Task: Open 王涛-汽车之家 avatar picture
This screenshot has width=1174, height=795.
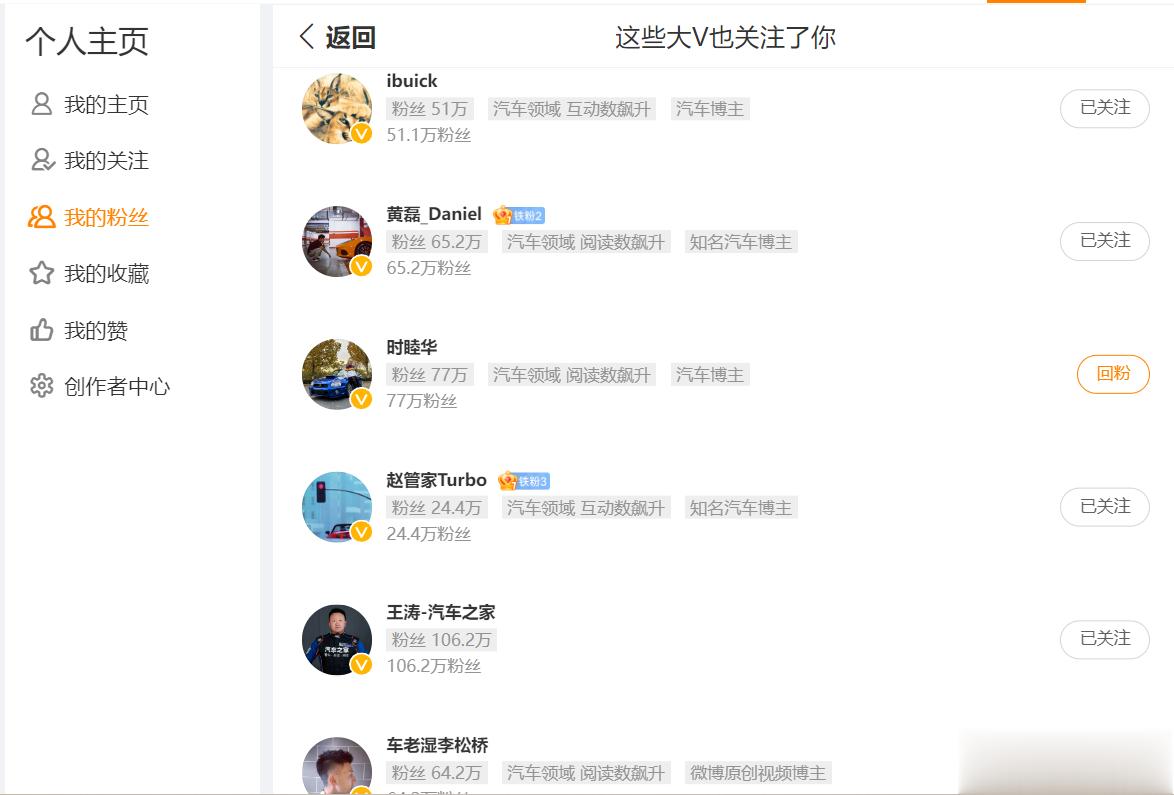Action: point(337,640)
